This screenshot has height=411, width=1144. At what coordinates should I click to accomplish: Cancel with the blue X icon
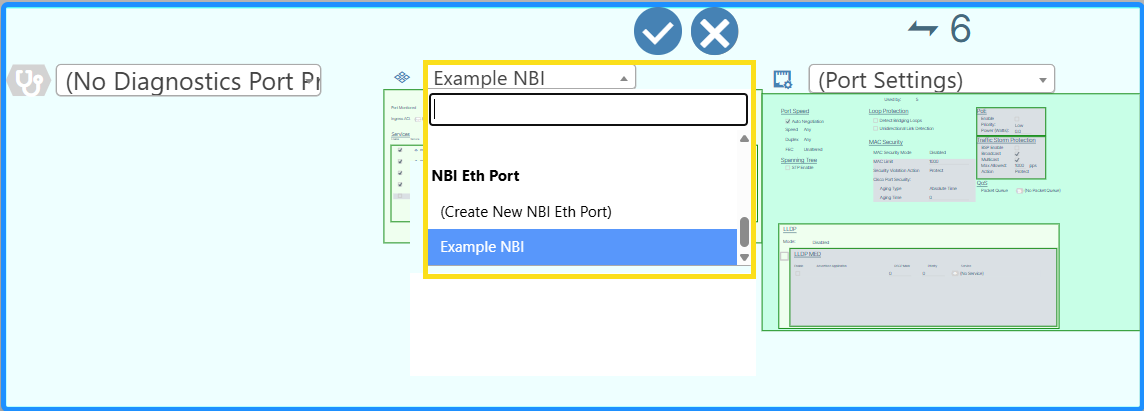pyautogui.click(x=714, y=32)
